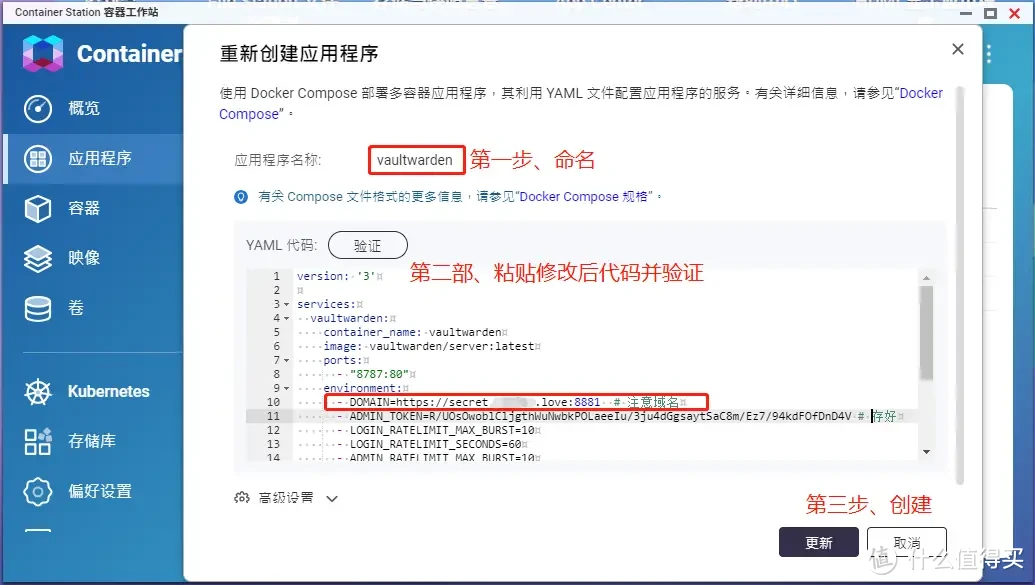Click the 高级设置 gear icon
The width and height of the screenshot is (1035, 585).
[242, 497]
